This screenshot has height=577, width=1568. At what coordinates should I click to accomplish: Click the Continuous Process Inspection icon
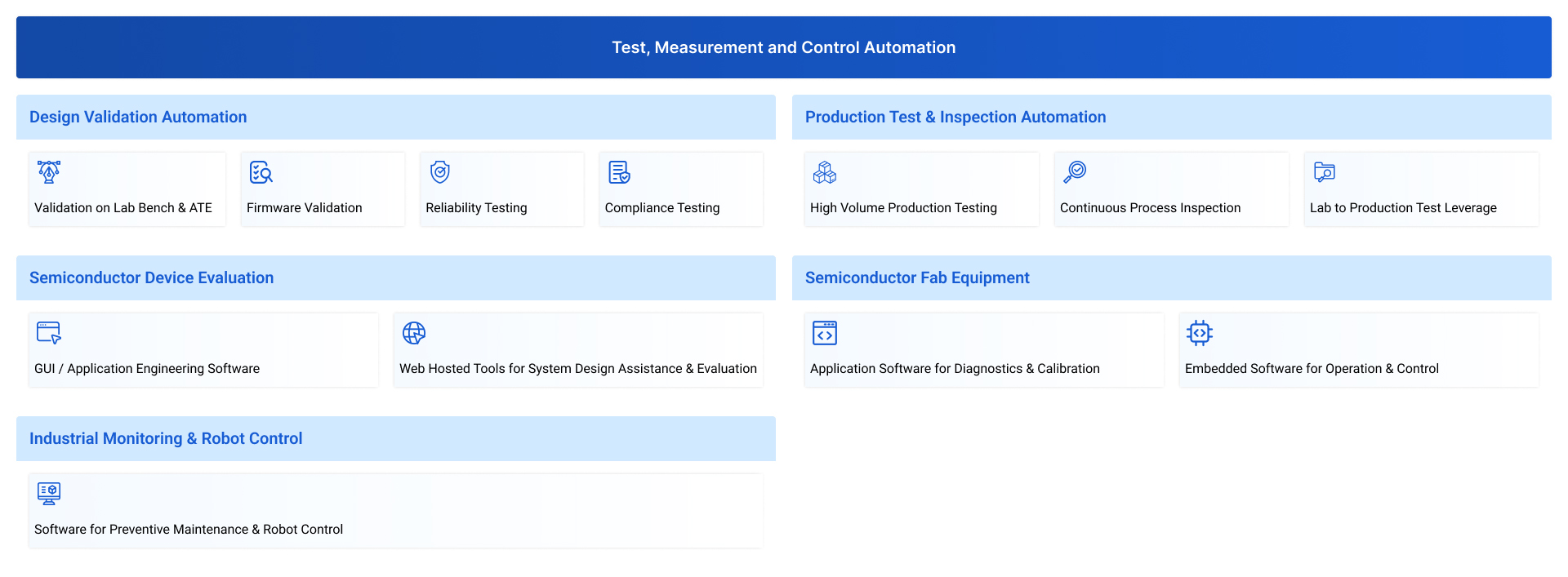(1075, 172)
